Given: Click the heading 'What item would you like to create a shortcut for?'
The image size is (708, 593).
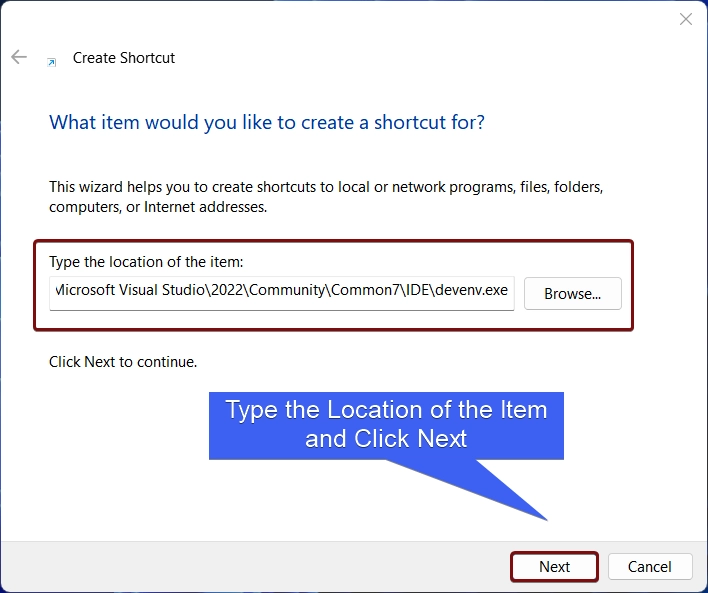Looking at the screenshot, I should pyautogui.click(x=267, y=122).
